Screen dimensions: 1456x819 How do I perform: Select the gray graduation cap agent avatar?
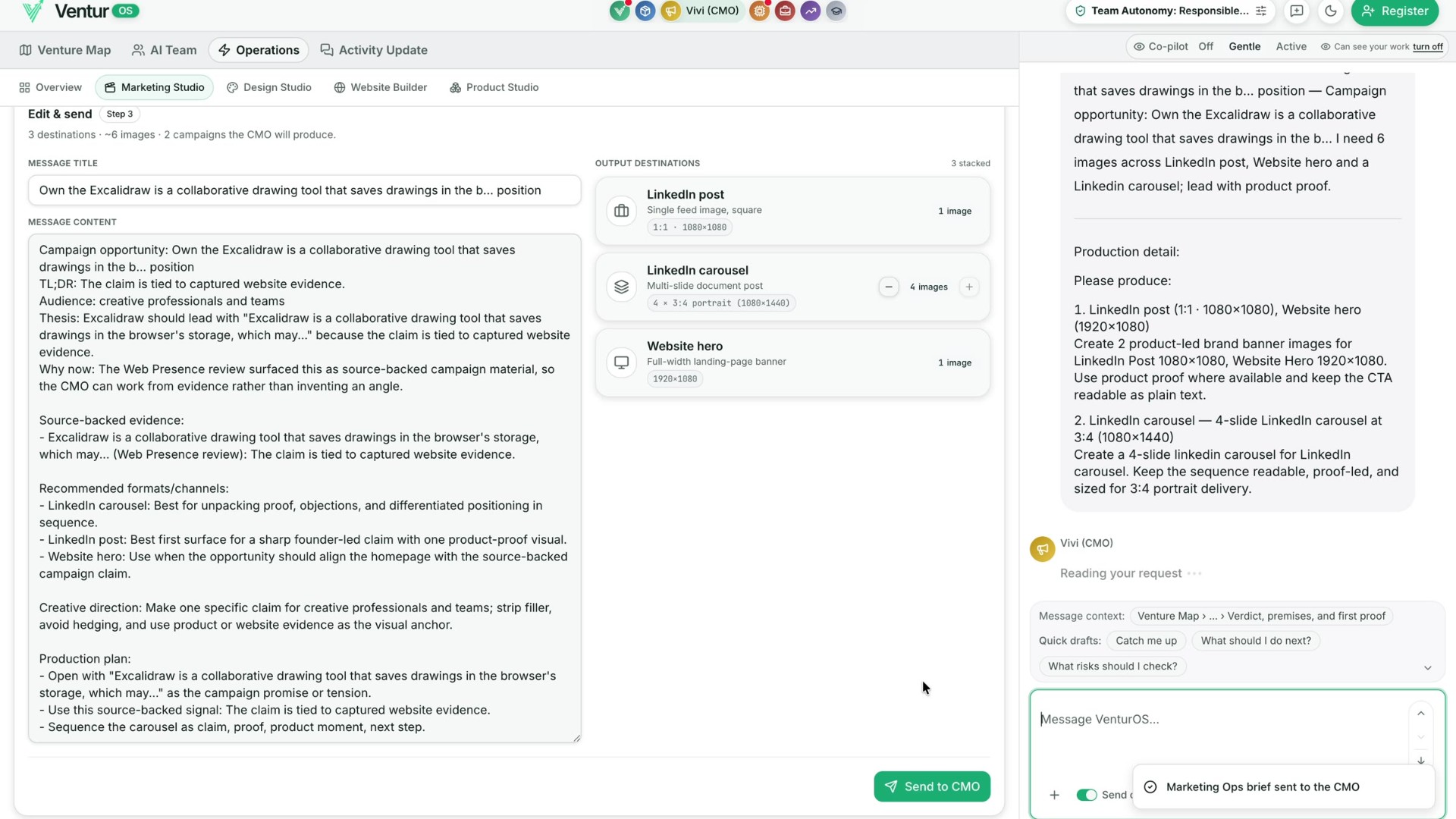pyautogui.click(x=836, y=11)
